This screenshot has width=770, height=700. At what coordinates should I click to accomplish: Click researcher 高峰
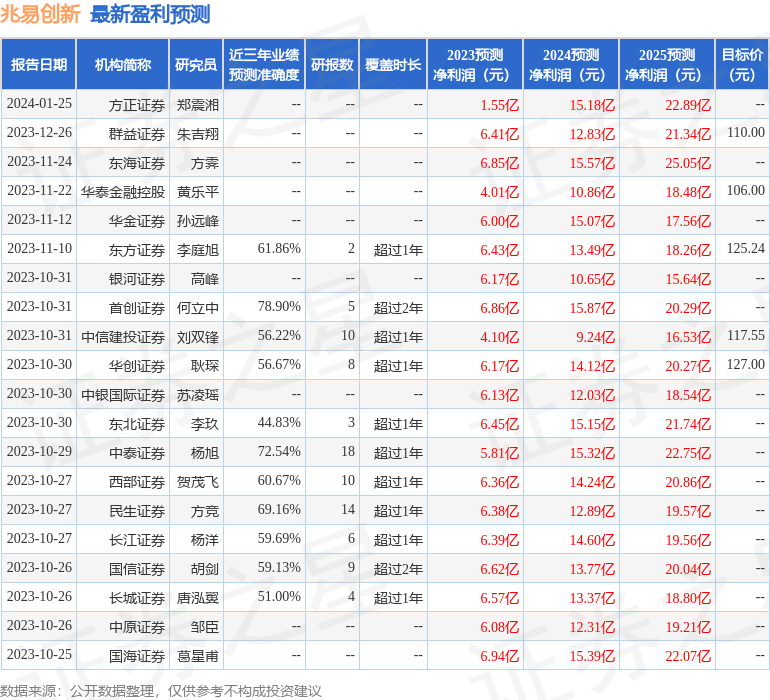tap(204, 279)
